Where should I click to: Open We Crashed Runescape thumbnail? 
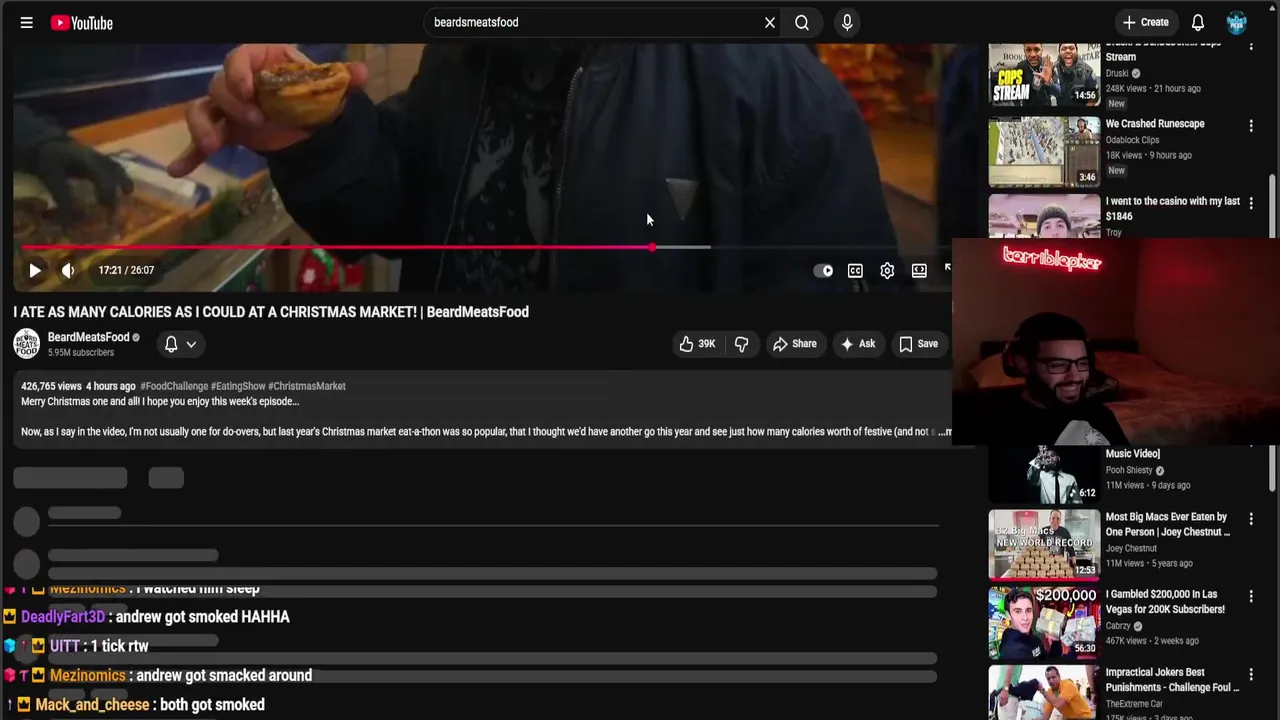pos(1044,152)
